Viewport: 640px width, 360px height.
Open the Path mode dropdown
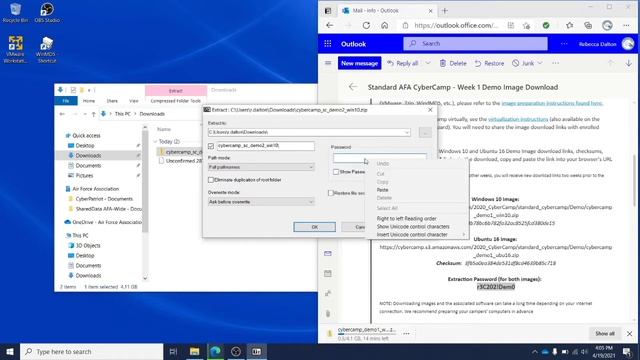coord(261,167)
